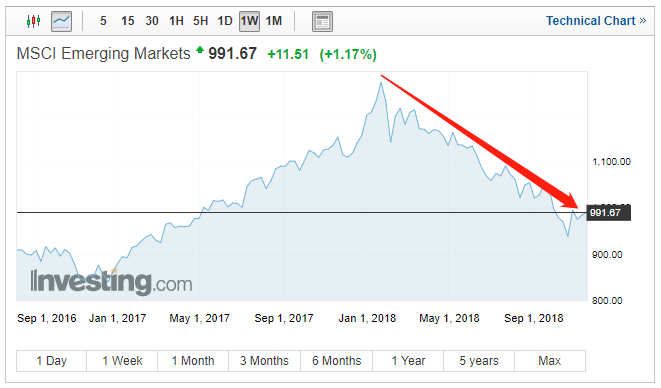Set interval to 15 minutes

(x=127, y=21)
